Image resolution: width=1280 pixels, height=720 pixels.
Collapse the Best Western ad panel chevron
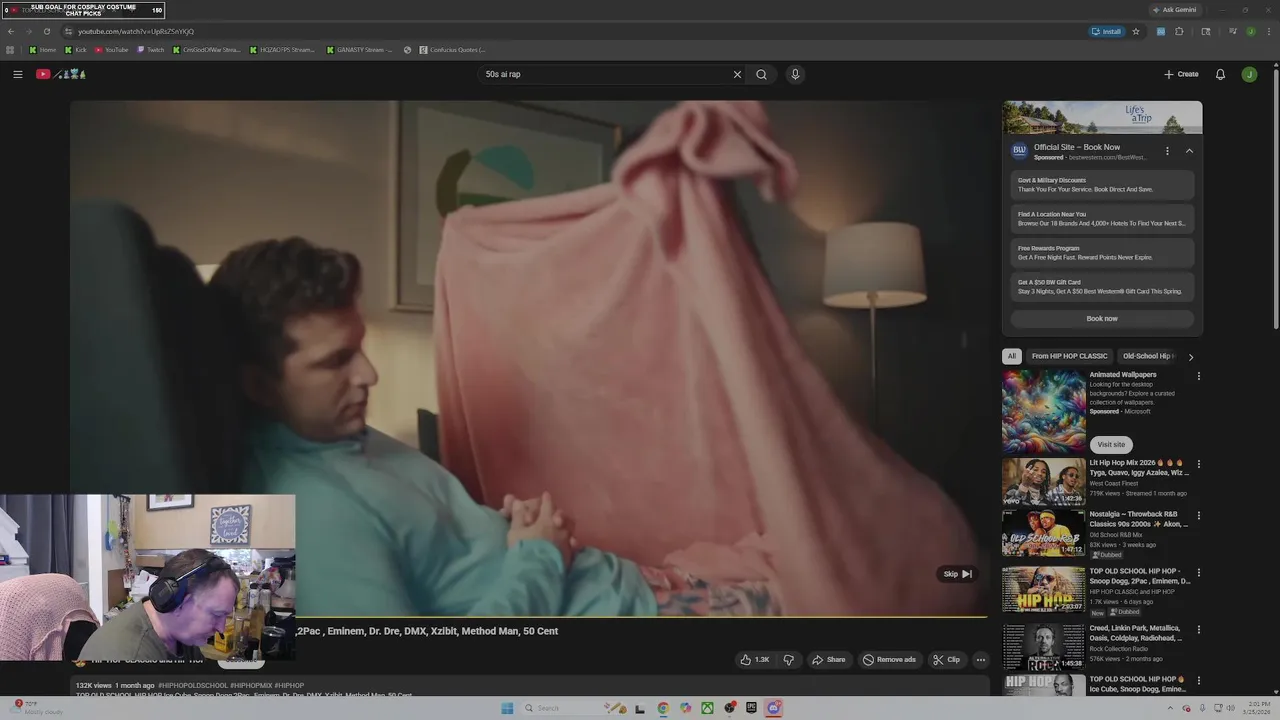pyautogui.click(x=1189, y=151)
